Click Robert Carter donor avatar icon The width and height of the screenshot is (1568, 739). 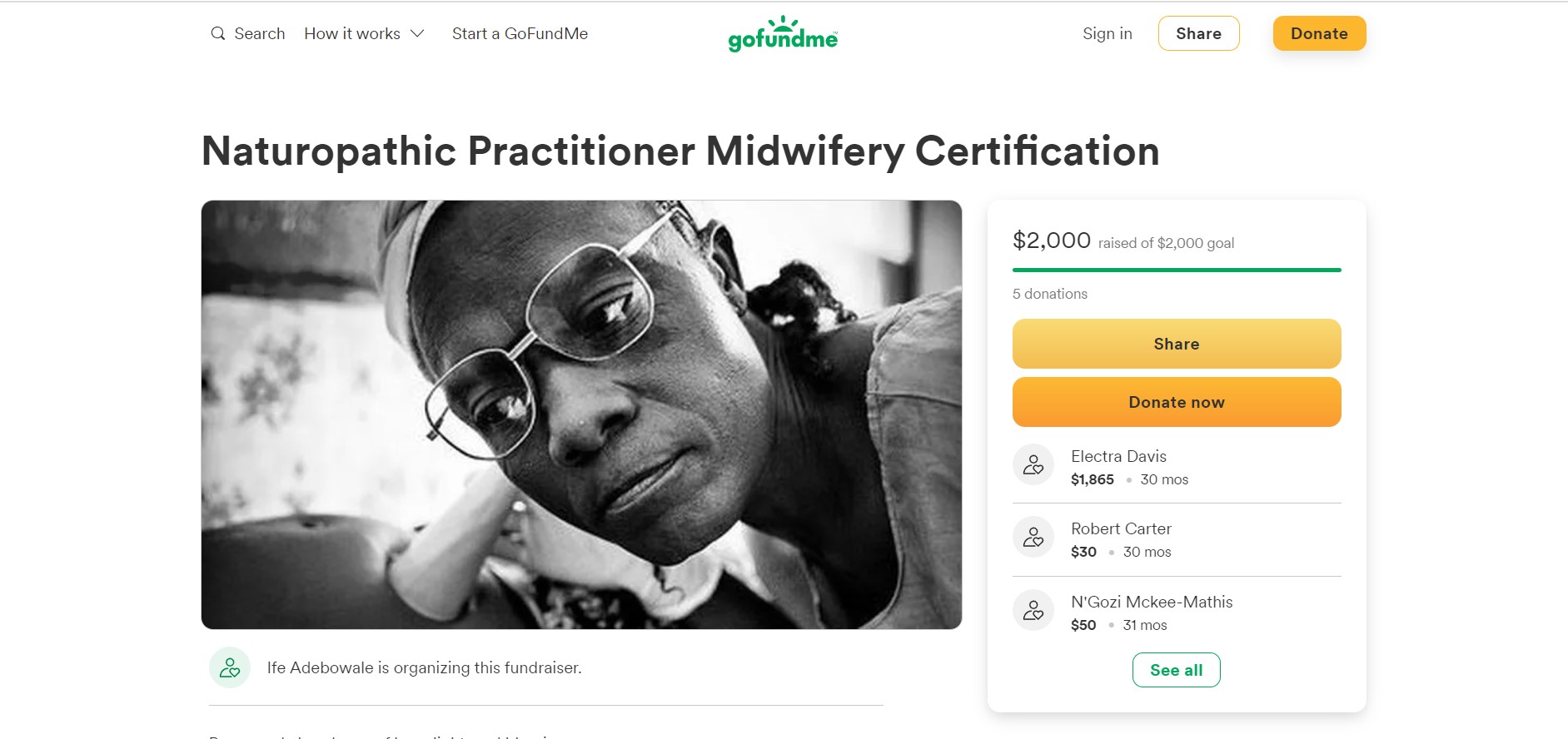(x=1033, y=538)
